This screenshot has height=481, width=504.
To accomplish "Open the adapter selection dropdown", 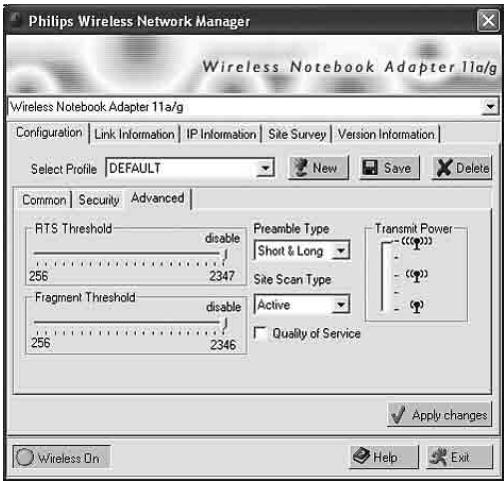I will pyautogui.click(x=490, y=107).
